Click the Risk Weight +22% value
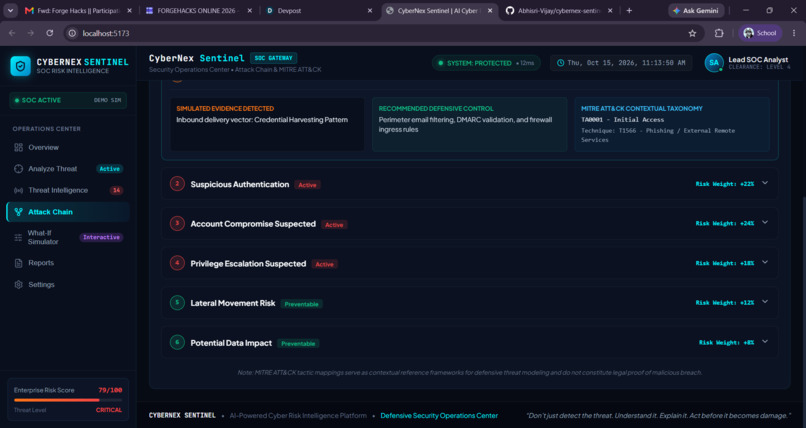The width and height of the screenshot is (806, 428). pyautogui.click(x=725, y=184)
